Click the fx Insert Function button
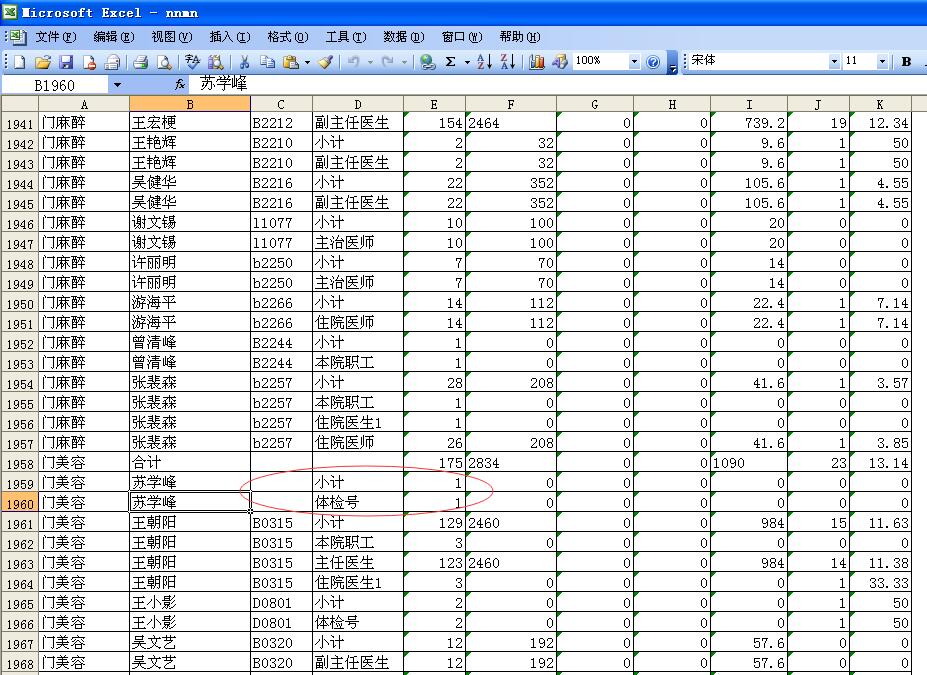The height and width of the screenshot is (675, 927). (180, 85)
